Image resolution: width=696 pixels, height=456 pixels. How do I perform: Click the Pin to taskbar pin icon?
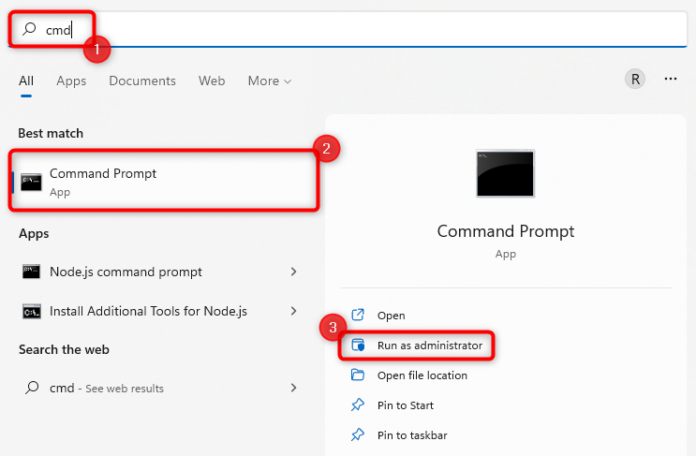pos(358,436)
